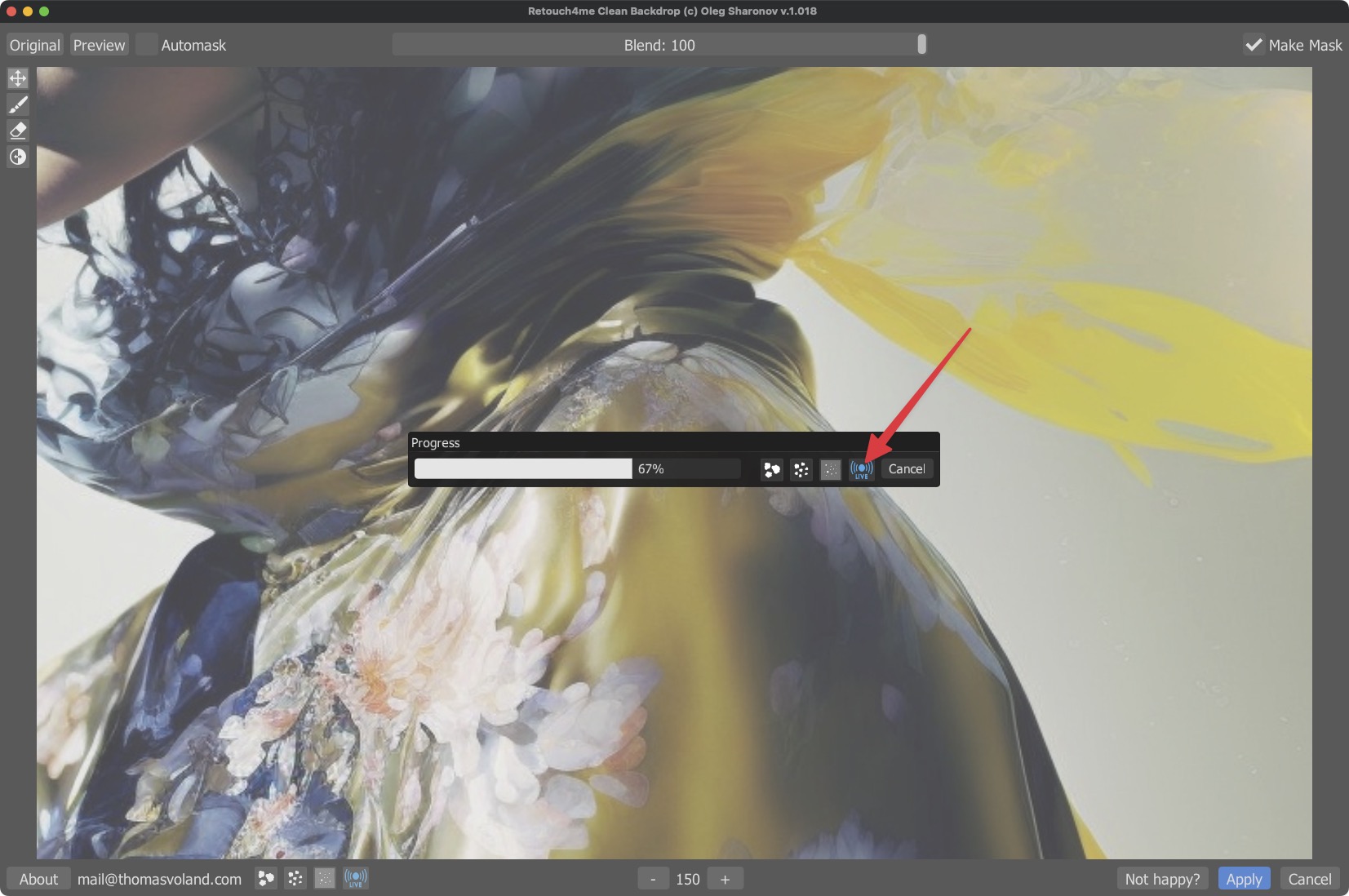1349x896 pixels.
Task: Click small-blobs icon in bottom bar
Action: (x=295, y=878)
